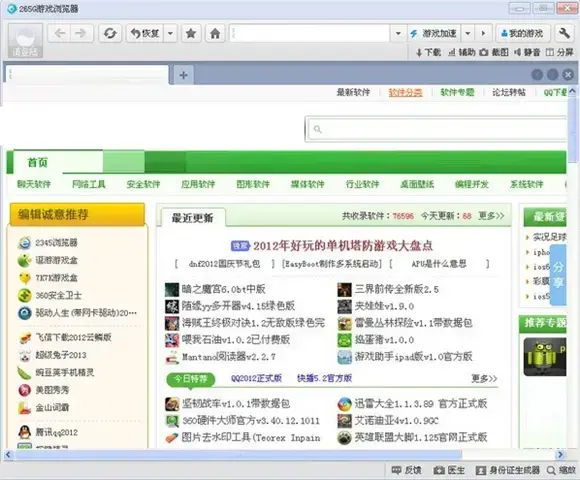580x480 pixels.
Task: Open 图形软件 category menu
Action: point(253,184)
